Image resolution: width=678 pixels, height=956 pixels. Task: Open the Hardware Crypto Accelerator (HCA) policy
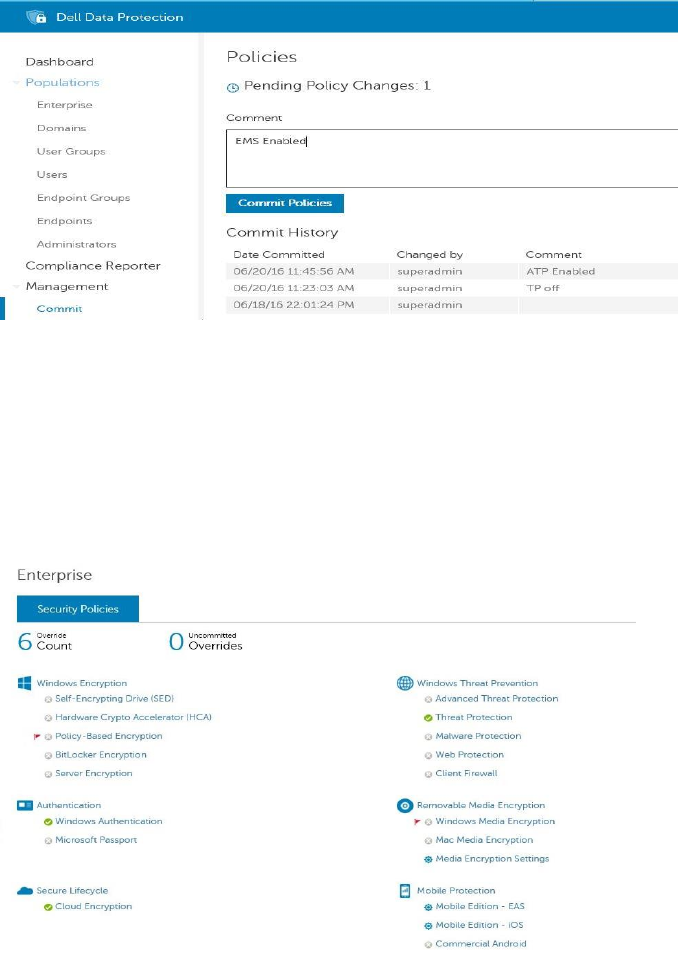(x=134, y=718)
